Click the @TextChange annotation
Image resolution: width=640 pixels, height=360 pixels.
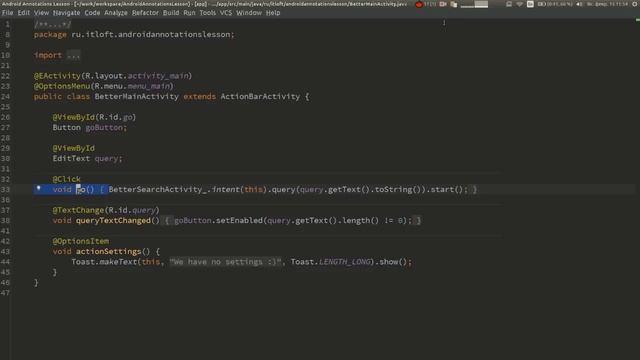pos(78,210)
